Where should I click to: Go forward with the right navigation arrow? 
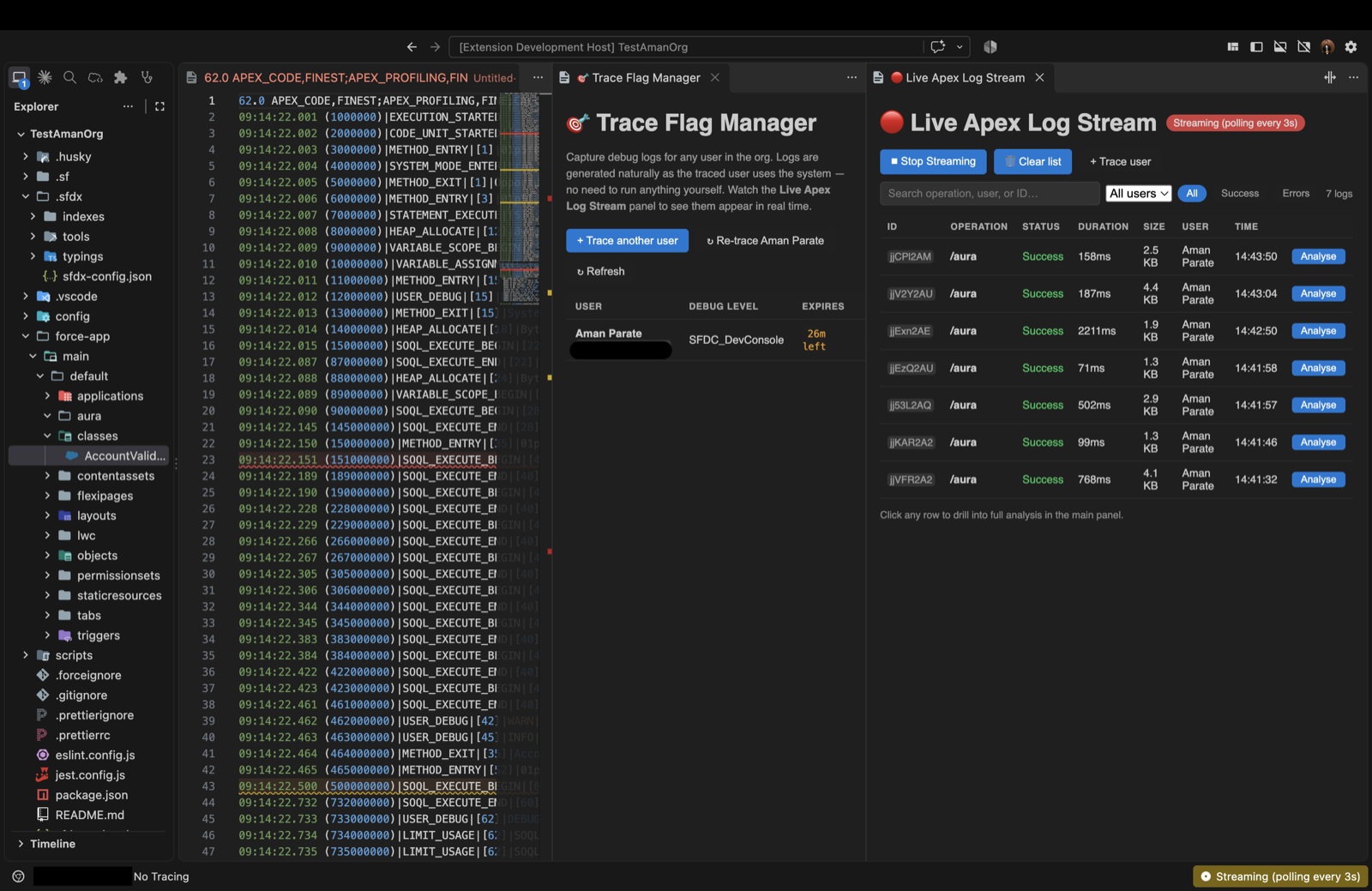435,47
